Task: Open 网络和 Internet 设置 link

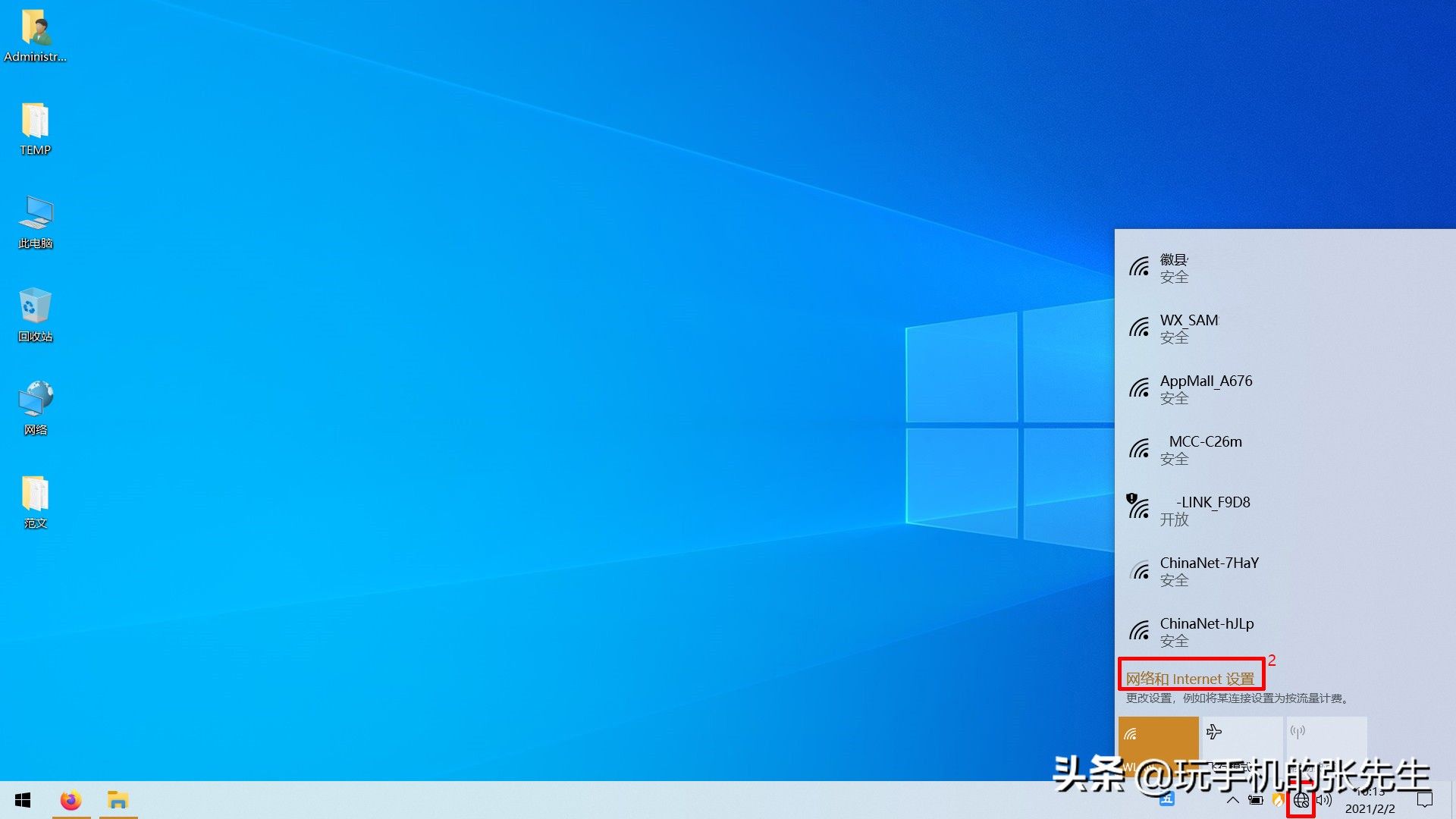Action: click(1190, 679)
